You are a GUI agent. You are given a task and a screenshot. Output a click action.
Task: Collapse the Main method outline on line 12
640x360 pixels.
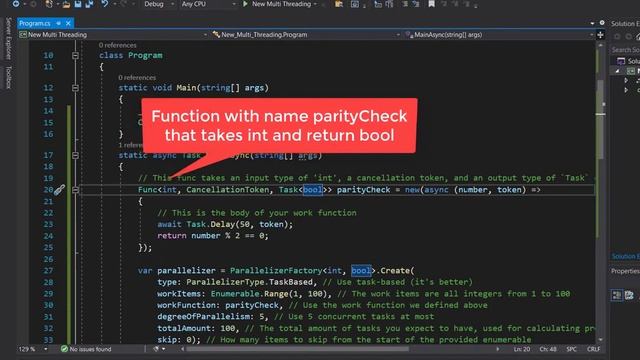[x=76, y=88]
